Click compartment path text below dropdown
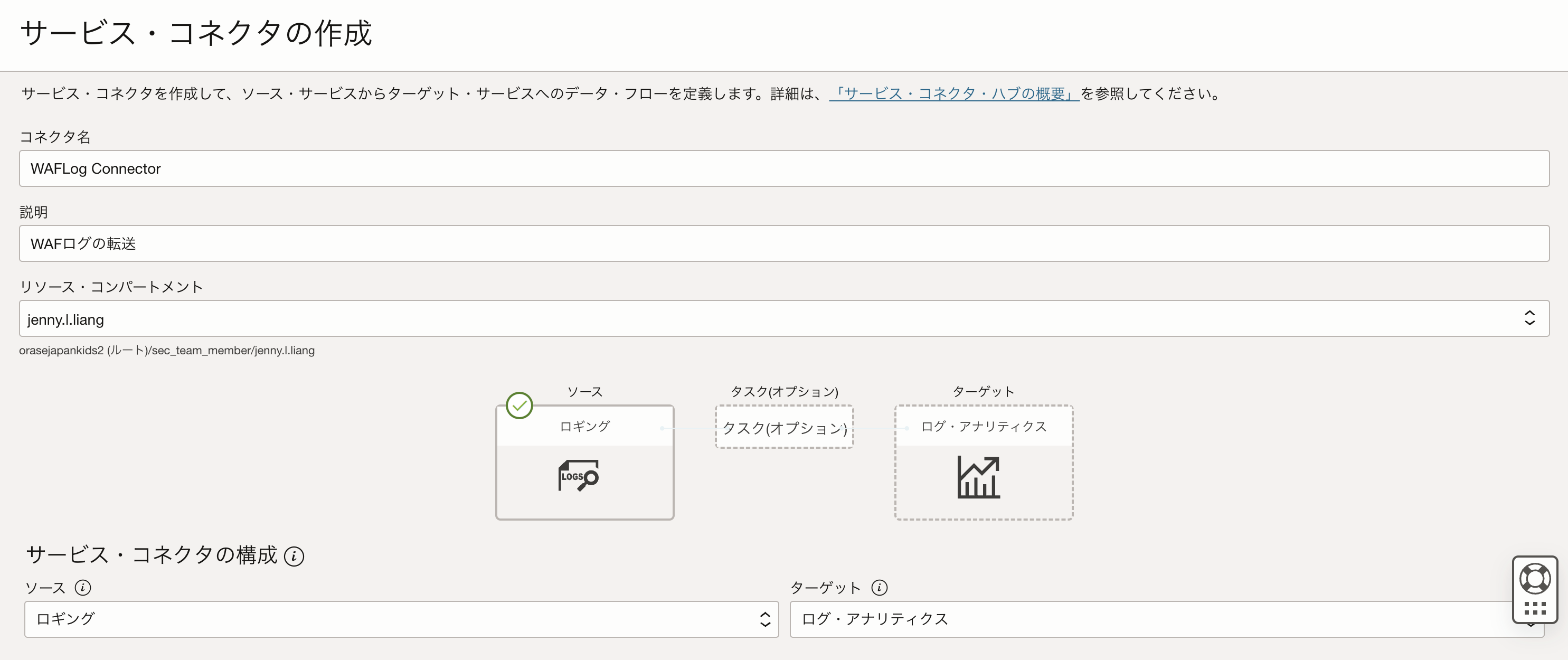This screenshot has height=660, width=1568. 167,351
